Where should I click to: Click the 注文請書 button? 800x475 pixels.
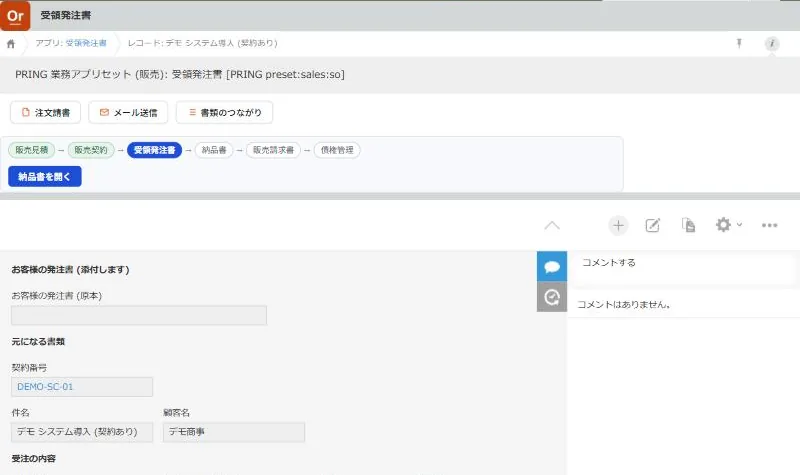pyautogui.click(x=45, y=112)
